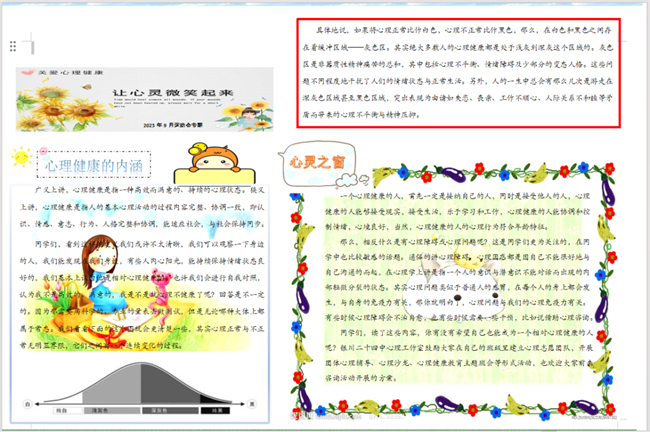Click the table move handle icon
Viewport: 650px width, 432px height.
click(12, 46)
